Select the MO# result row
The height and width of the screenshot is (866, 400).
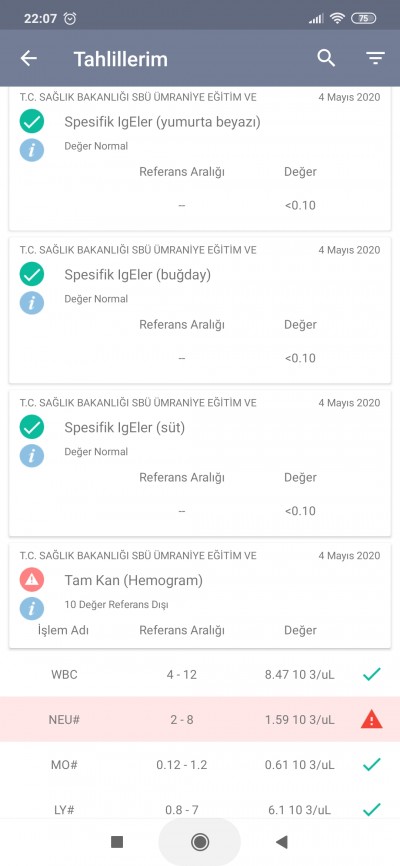[200, 765]
